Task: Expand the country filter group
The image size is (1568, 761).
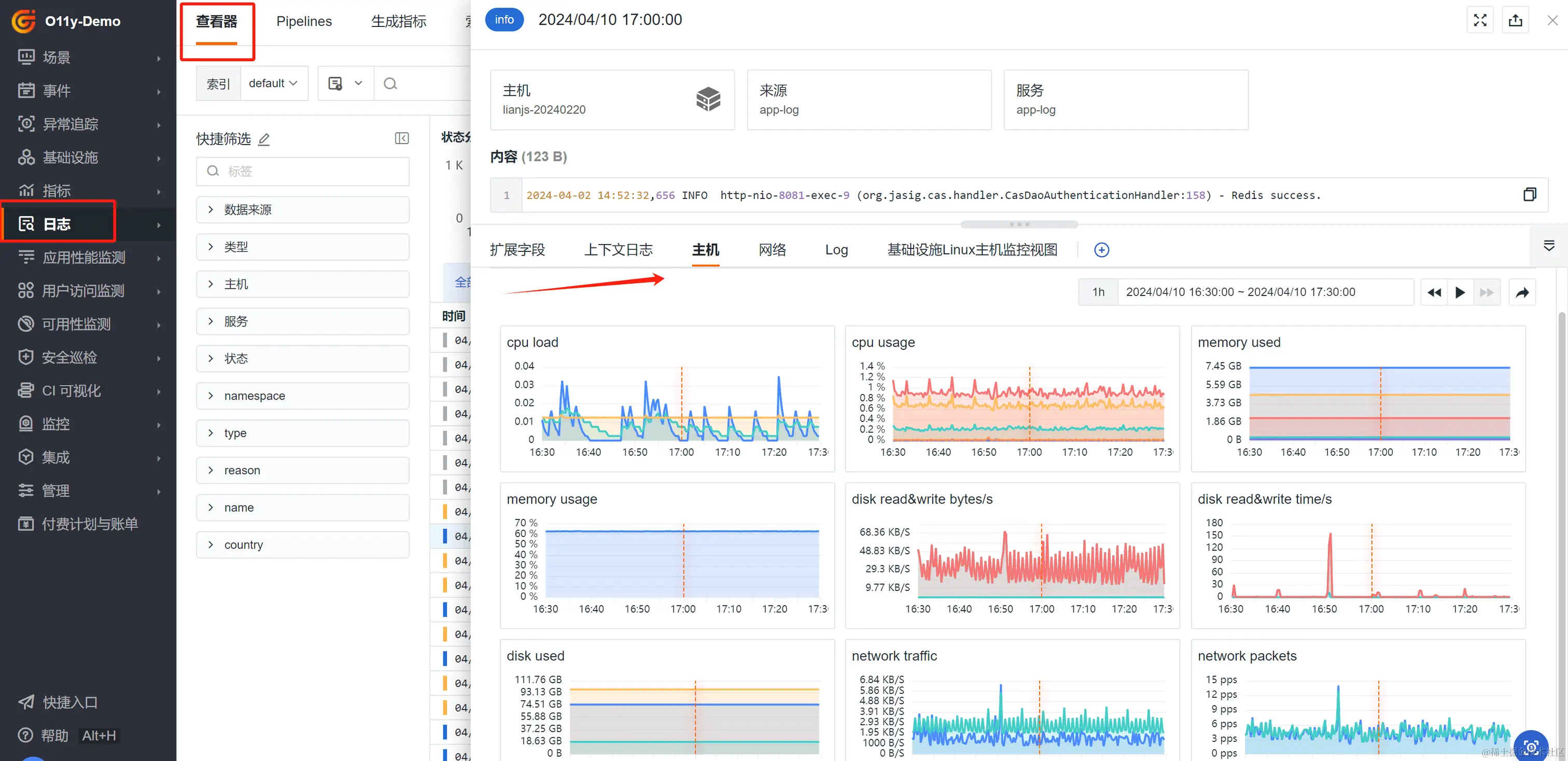Action: click(x=302, y=545)
